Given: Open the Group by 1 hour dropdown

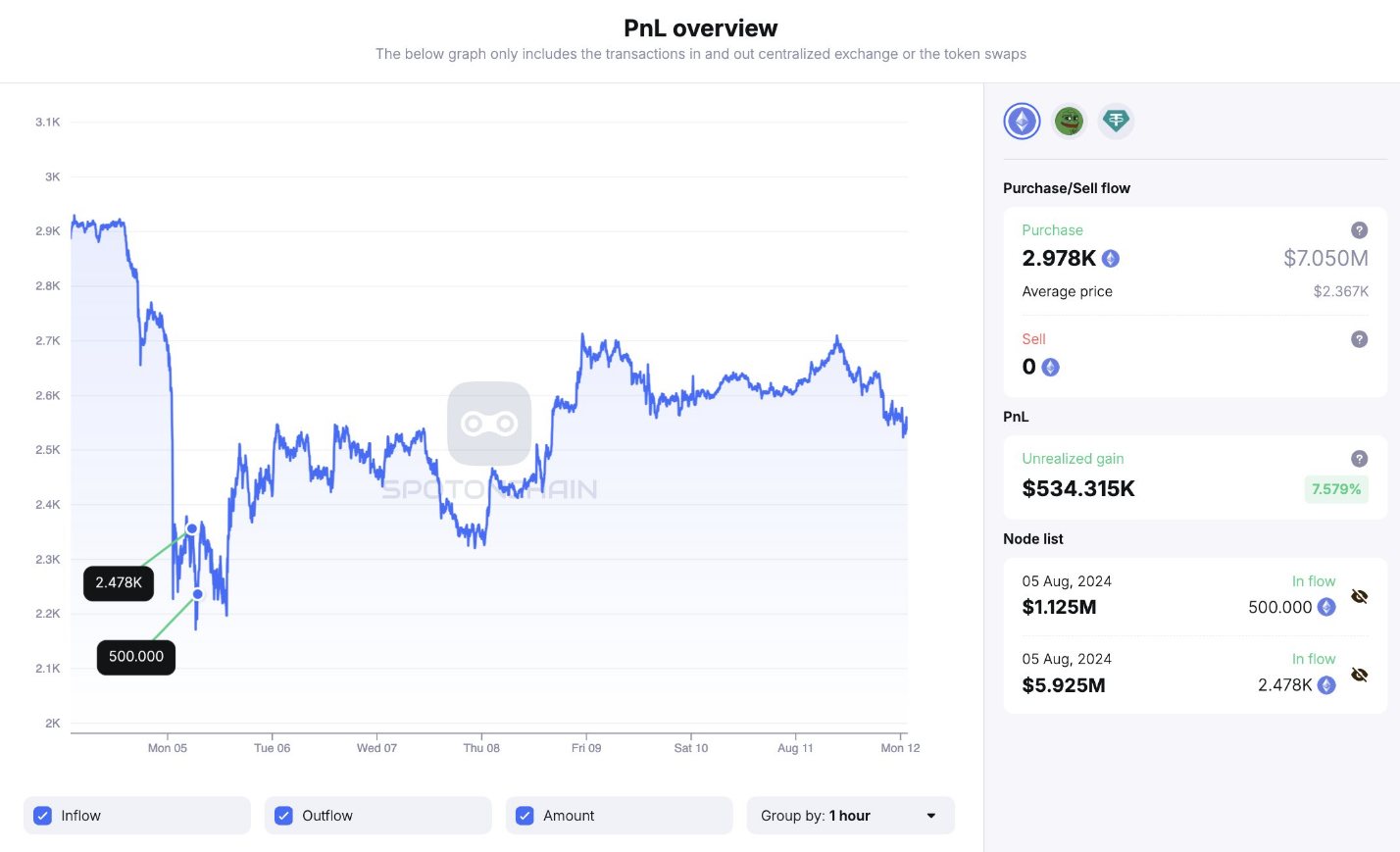Looking at the screenshot, I should pos(849,816).
